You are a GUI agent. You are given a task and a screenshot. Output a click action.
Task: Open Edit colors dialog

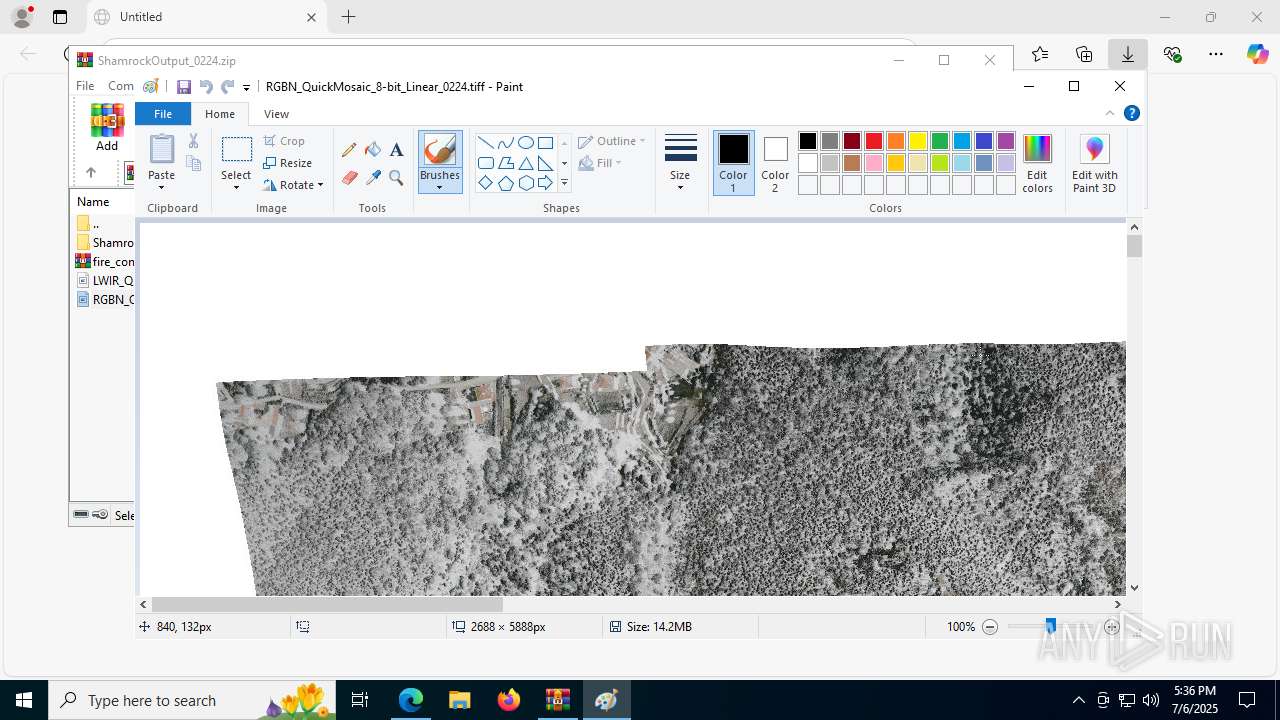[x=1038, y=163]
